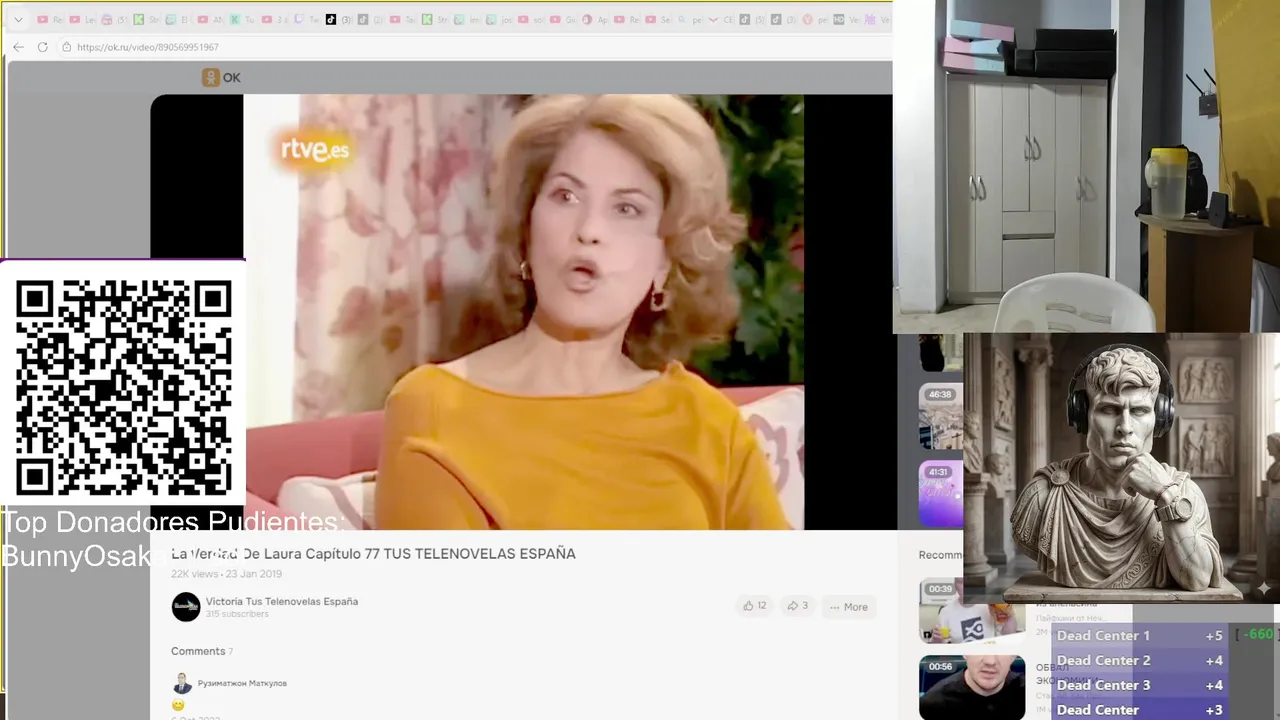The width and height of the screenshot is (1280, 720).
Task: Open recommended video with 46:38 duration
Action: click(x=941, y=416)
